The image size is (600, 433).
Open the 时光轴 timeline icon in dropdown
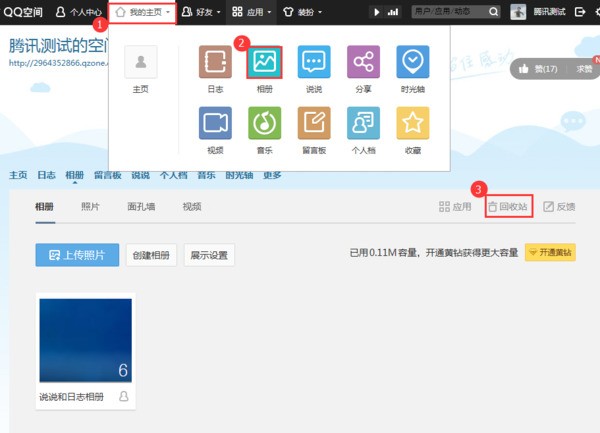[412, 62]
